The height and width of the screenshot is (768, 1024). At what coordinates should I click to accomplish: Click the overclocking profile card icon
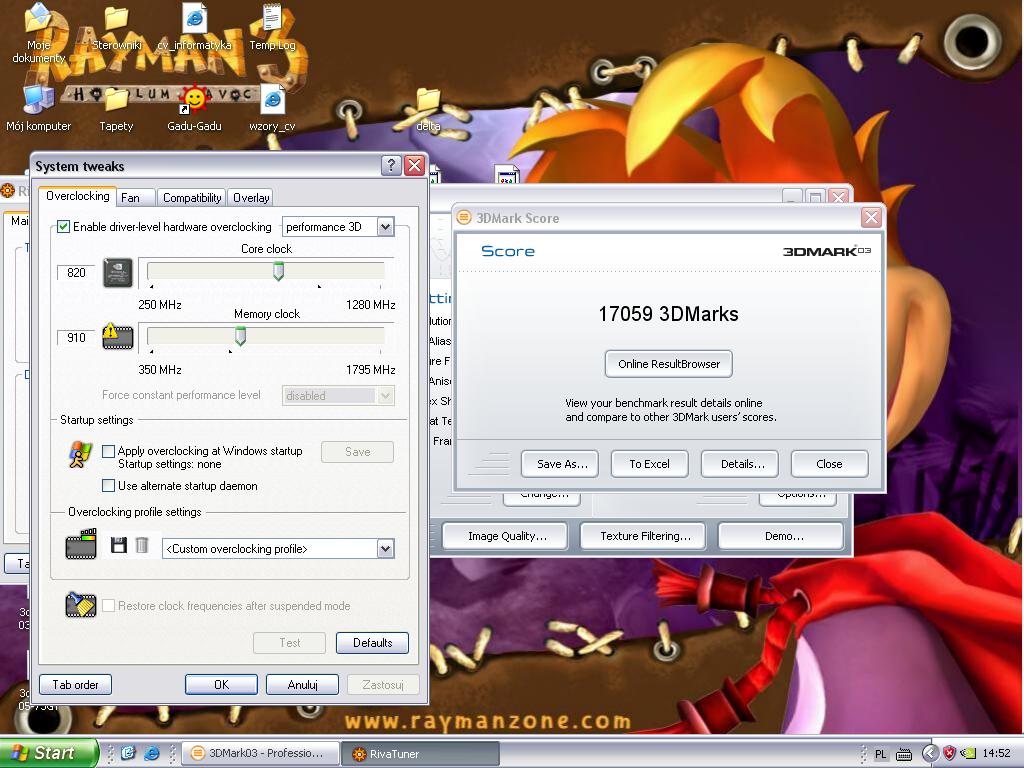pos(81,544)
